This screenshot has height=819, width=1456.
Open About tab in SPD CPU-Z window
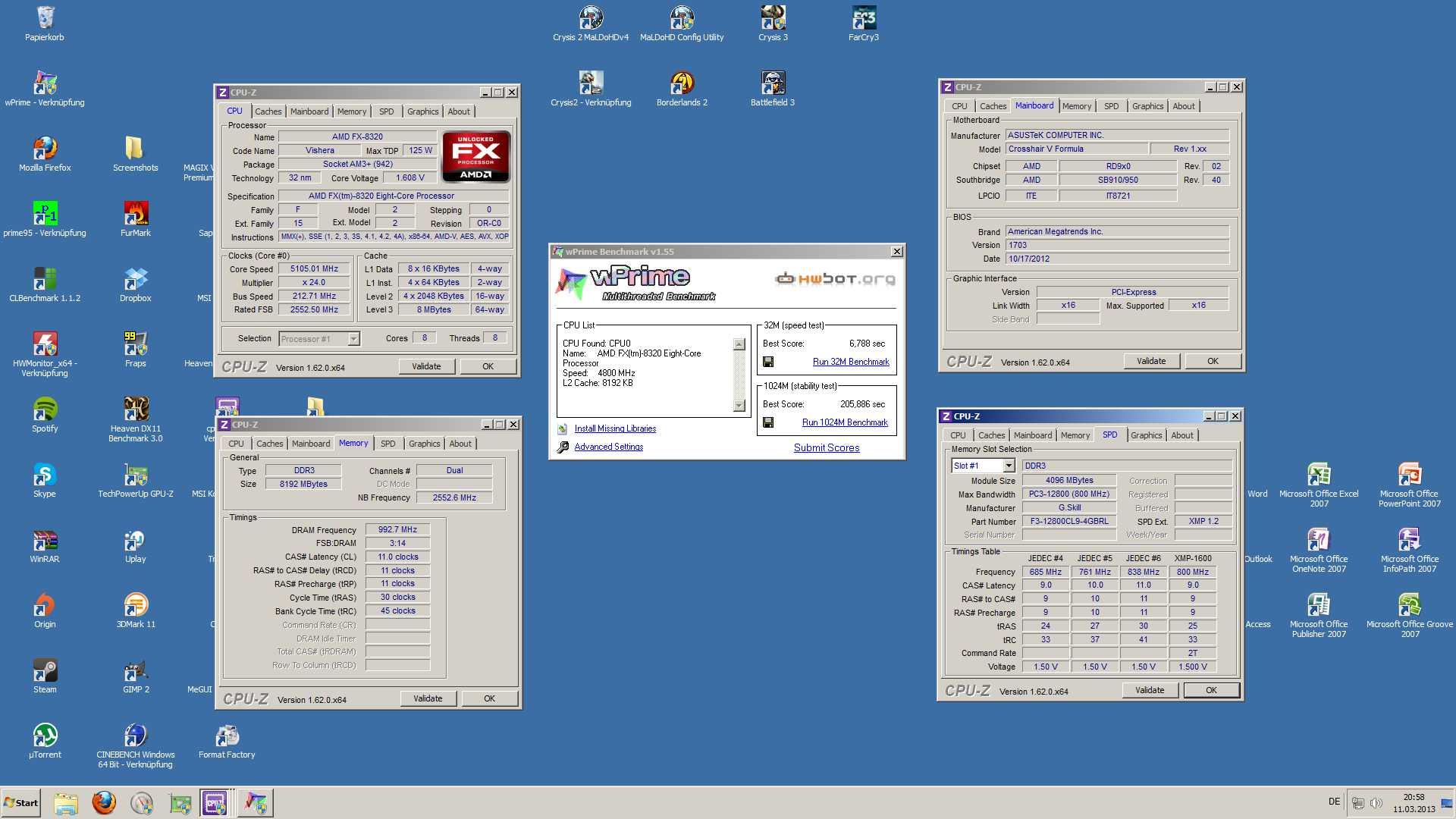tap(1181, 435)
